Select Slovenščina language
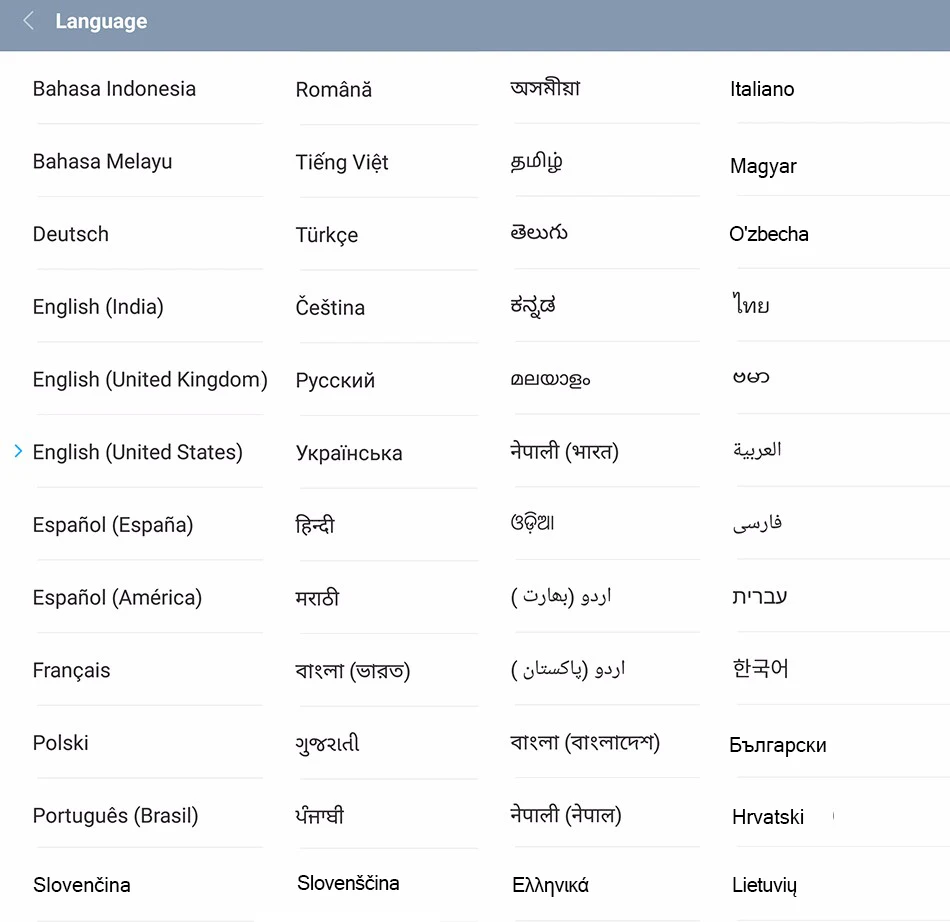 (348, 883)
